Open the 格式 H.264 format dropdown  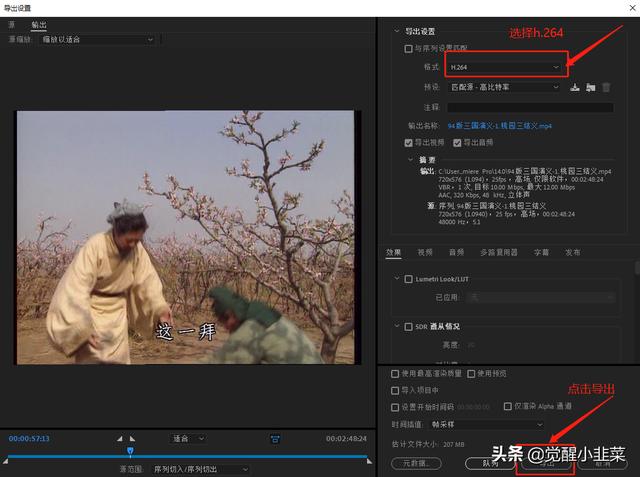click(504, 67)
